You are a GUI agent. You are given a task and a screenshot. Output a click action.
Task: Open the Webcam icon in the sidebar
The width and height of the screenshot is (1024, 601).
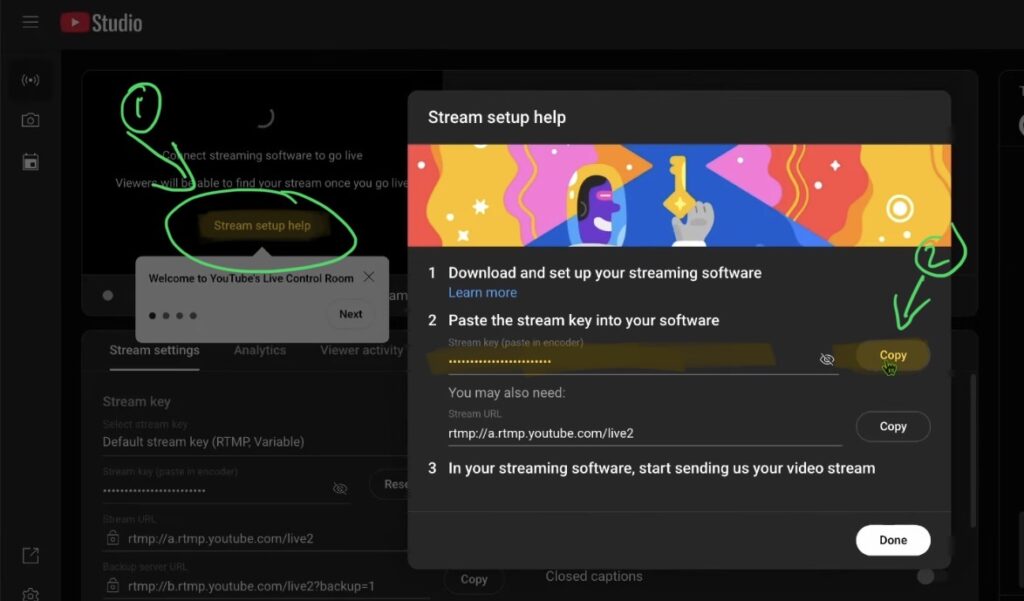pyautogui.click(x=29, y=119)
